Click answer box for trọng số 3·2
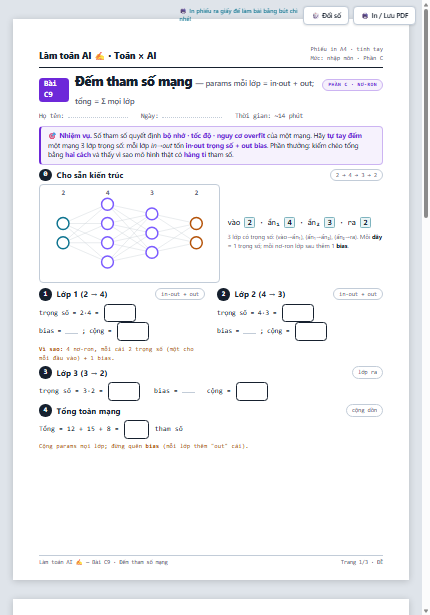This screenshot has width=430, height=615. click(124, 391)
